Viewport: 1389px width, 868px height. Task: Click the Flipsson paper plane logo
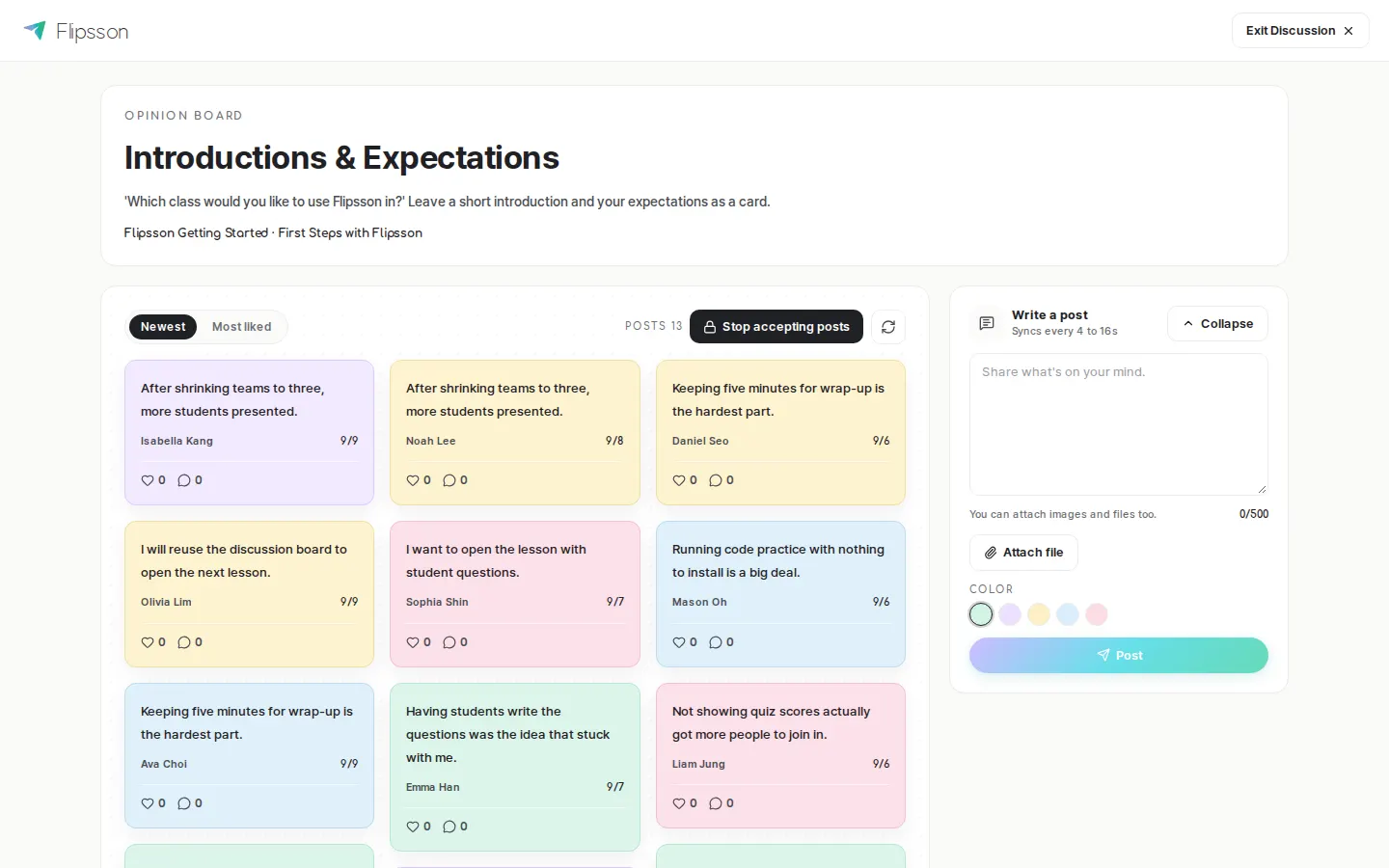click(35, 30)
